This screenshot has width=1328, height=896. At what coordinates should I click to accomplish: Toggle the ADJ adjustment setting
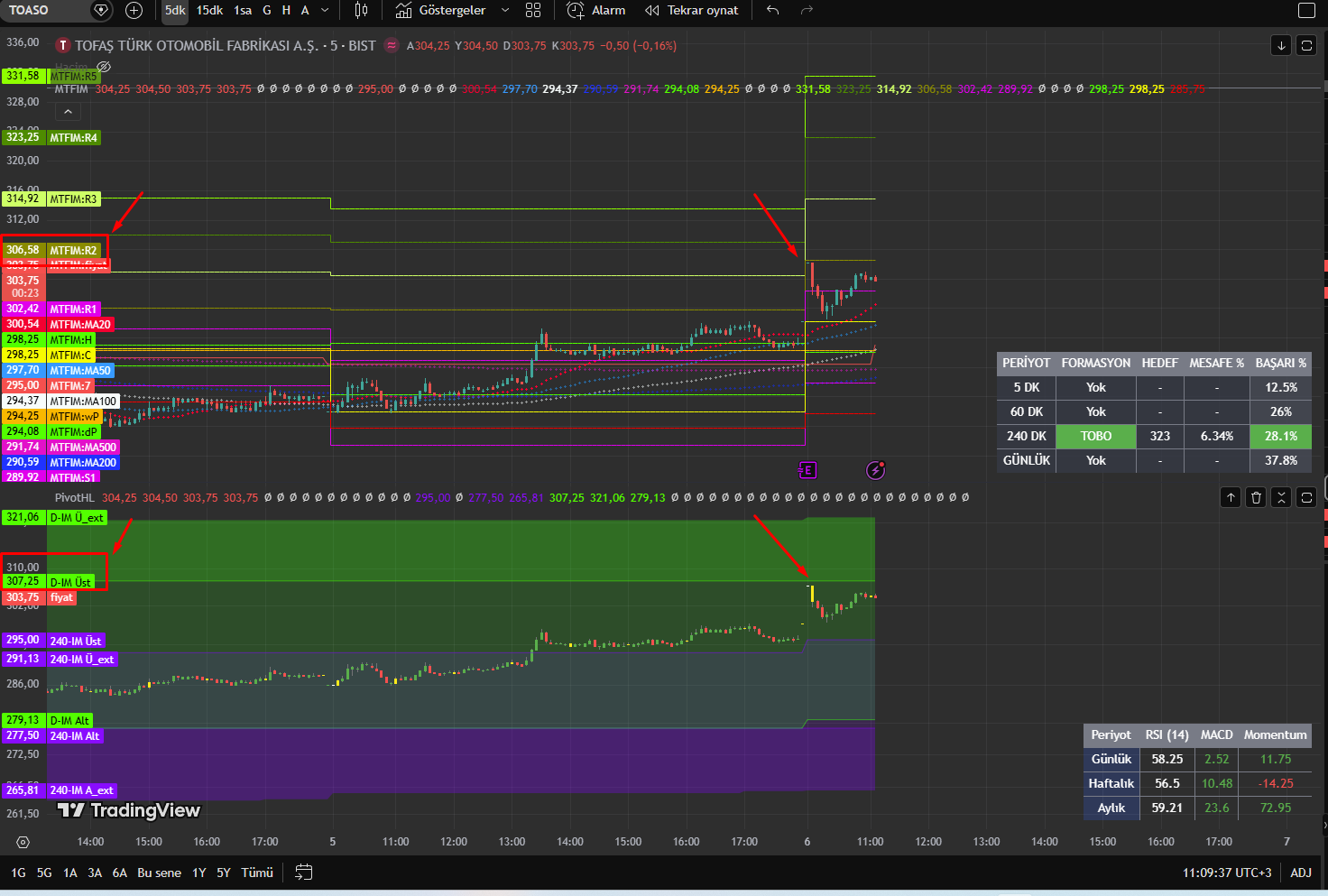pos(1301,873)
